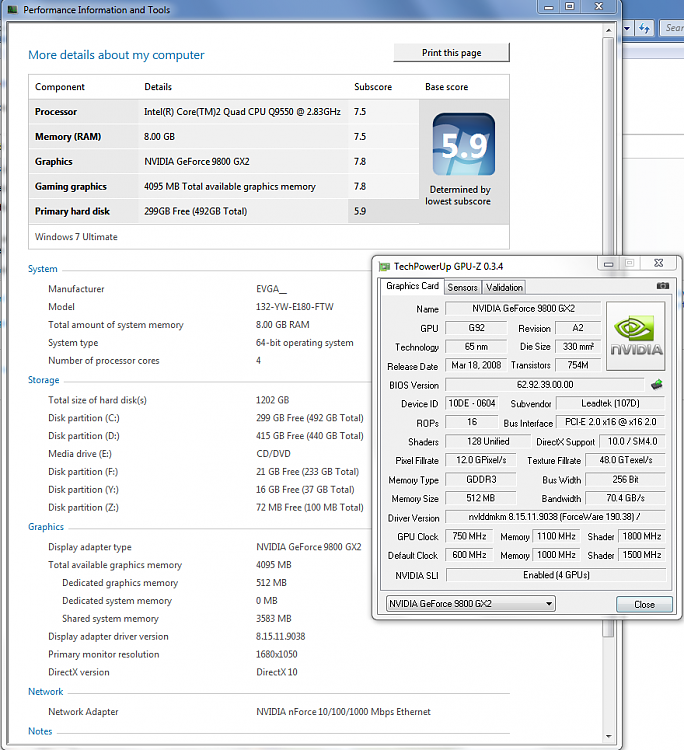Click the NVIDIA SLI Enabled (4 GPUs) field
684x750 pixels.
(556, 574)
